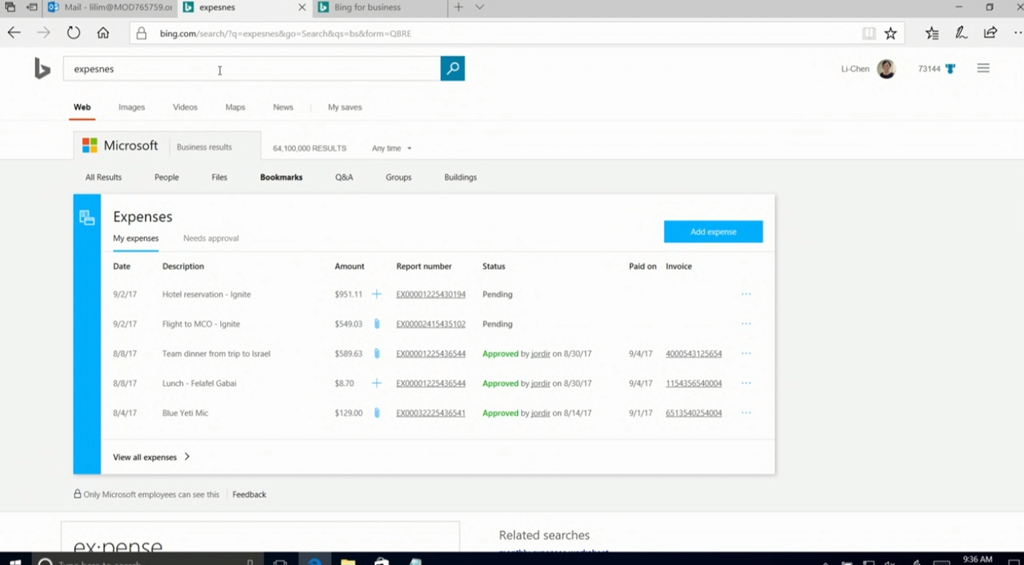Click plus icon beside $951.11 amount
1024x565 pixels.
point(377,294)
